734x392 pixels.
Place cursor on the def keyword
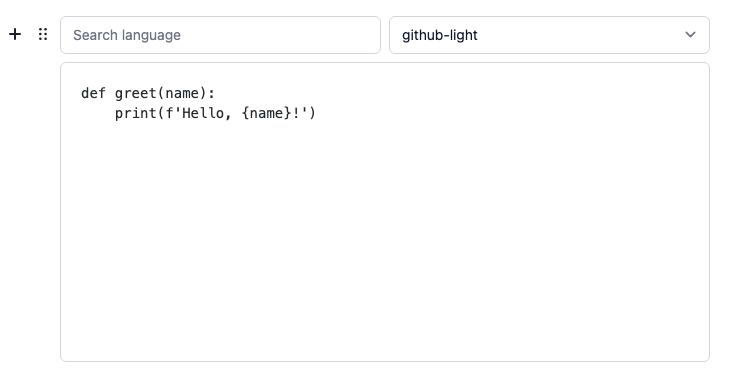(93, 93)
